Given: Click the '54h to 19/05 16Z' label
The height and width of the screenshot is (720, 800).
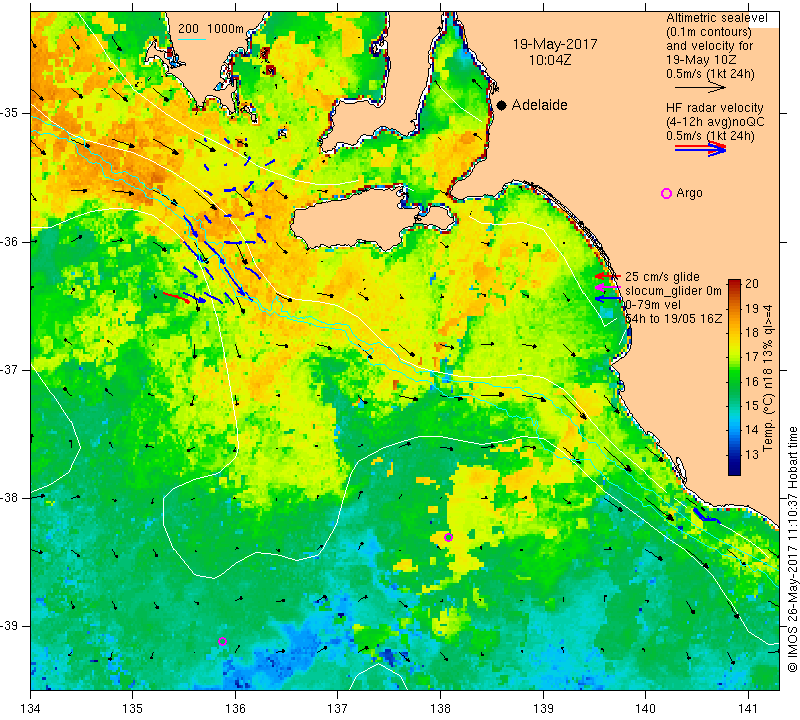Looking at the screenshot, I should [673, 318].
